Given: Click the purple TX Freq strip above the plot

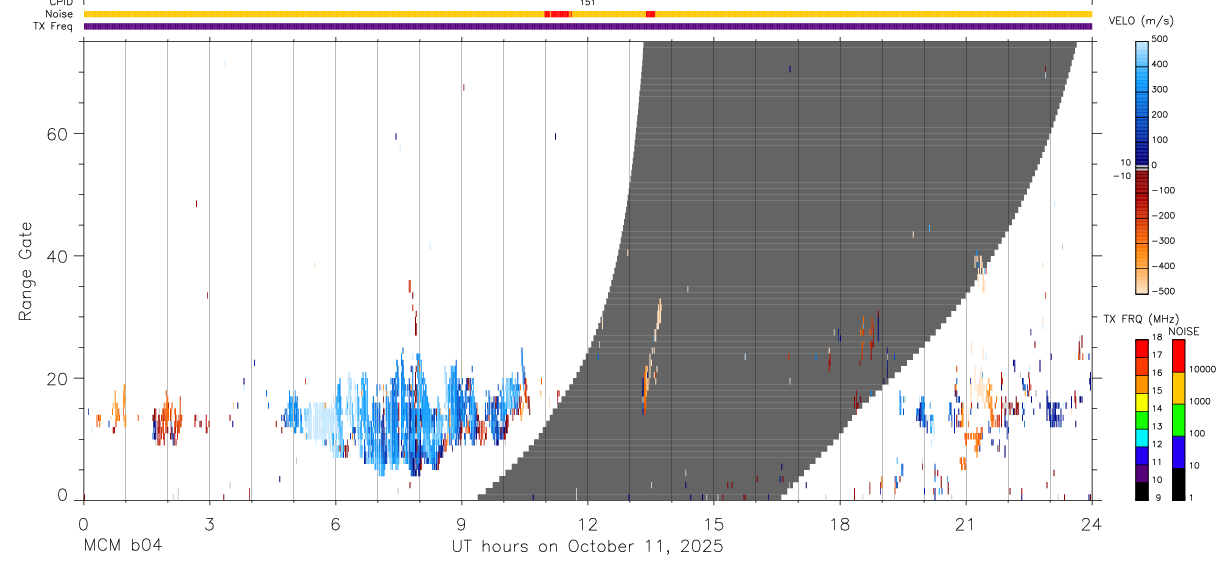Looking at the screenshot, I should (588, 26).
